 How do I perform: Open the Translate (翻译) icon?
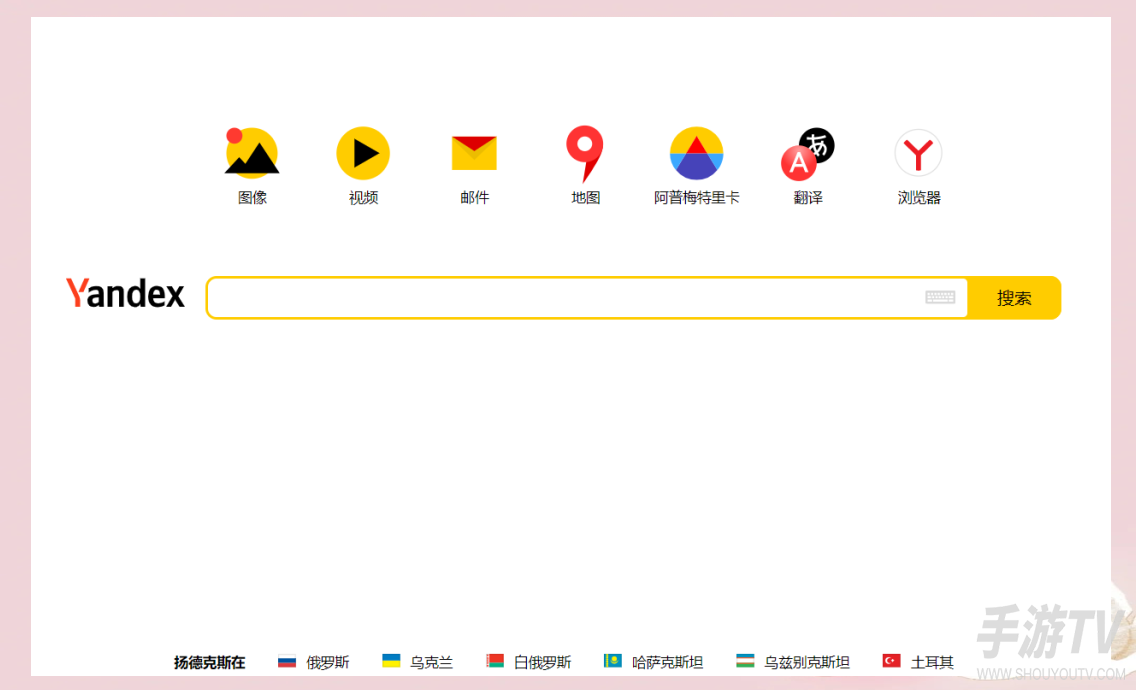pos(807,154)
